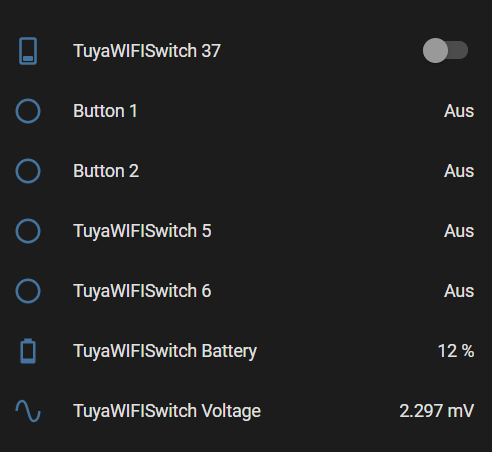Open the Button 1 entity details
Image resolution: width=492 pixels, height=452 pixels.
tap(105, 111)
